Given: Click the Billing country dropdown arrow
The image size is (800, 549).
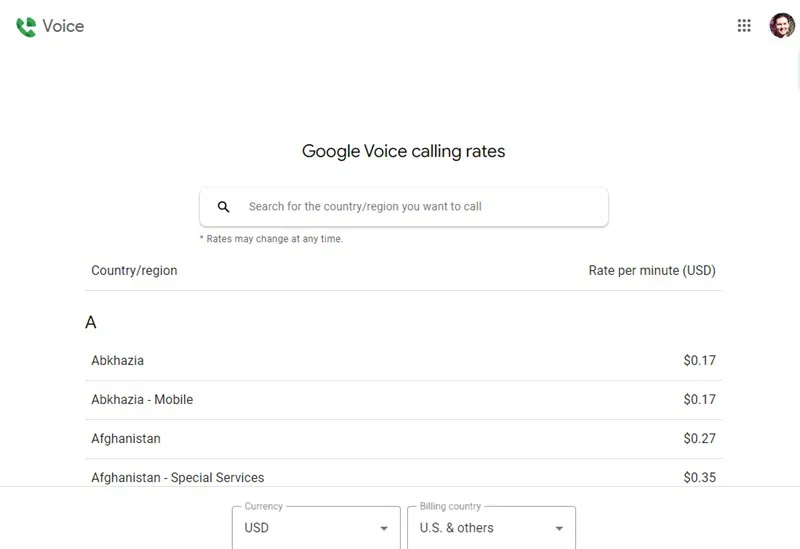Looking at the screenshot, I should (x=559, y=528).
